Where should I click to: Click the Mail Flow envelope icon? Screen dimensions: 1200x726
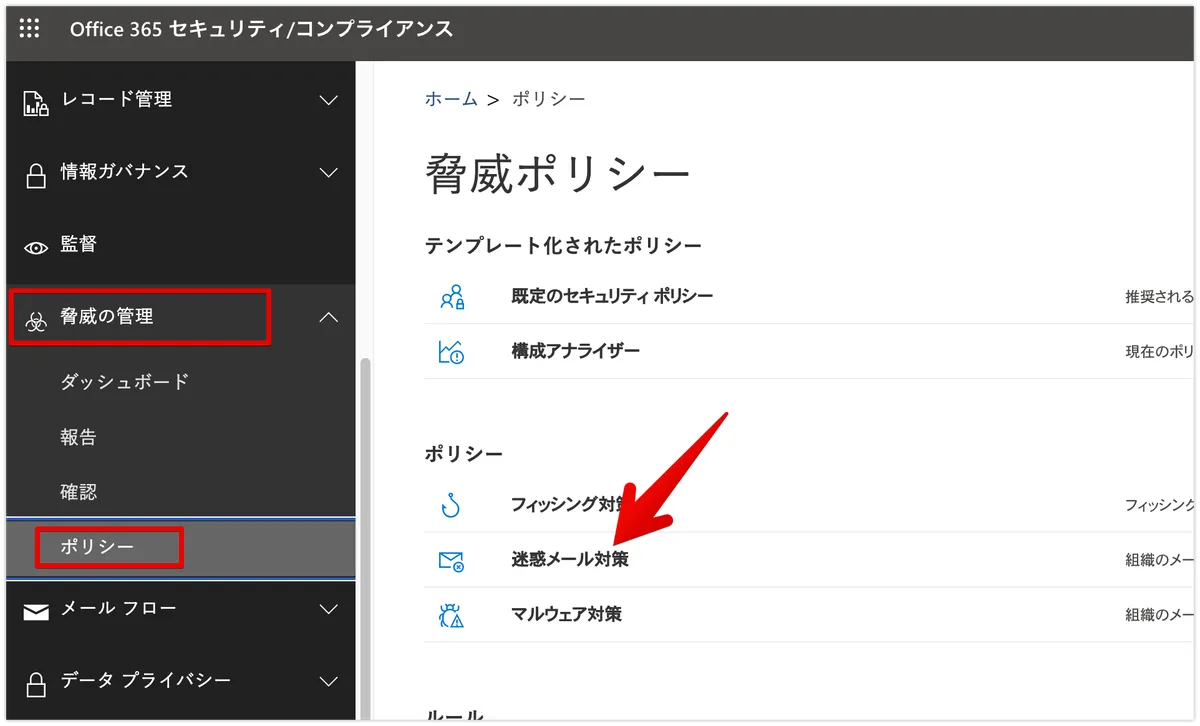click(x=36, y=611)
